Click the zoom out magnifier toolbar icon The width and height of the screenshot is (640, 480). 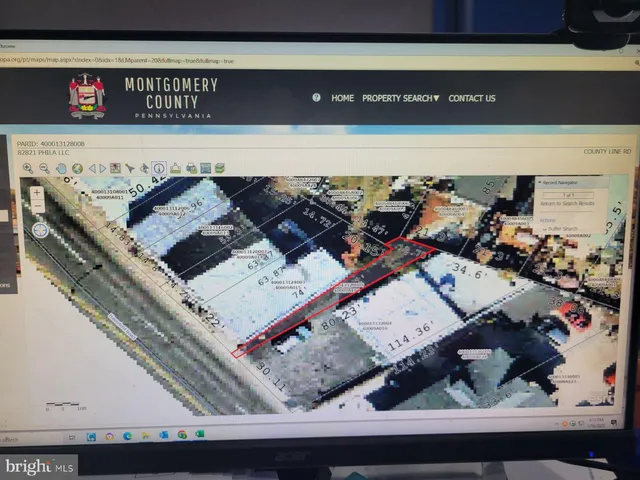(45, 168)
